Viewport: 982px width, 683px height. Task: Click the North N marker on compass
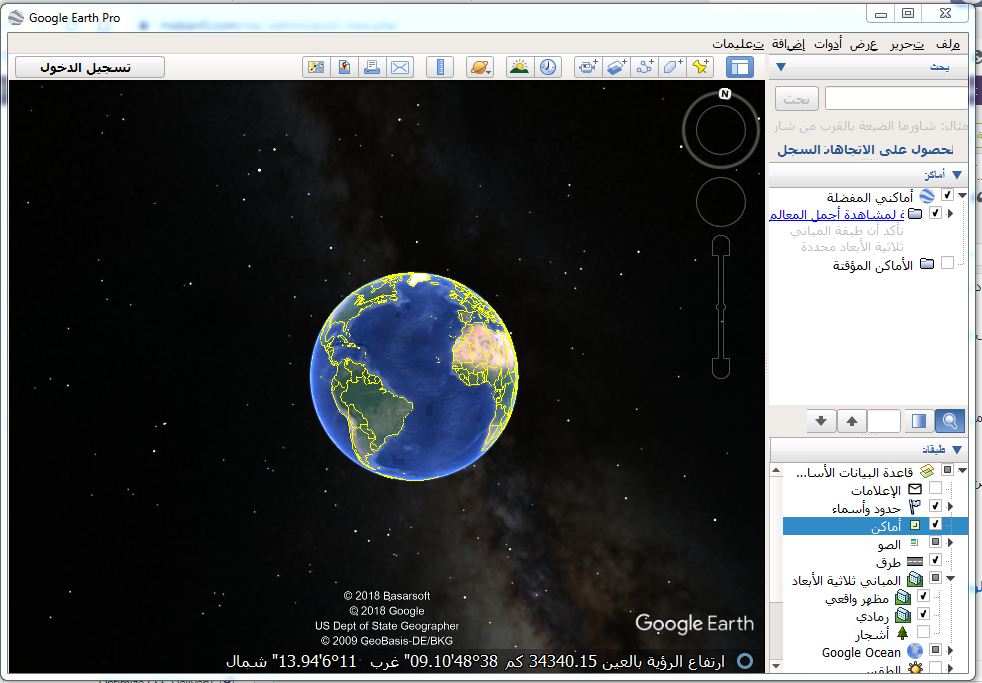(x=725, y=94)
